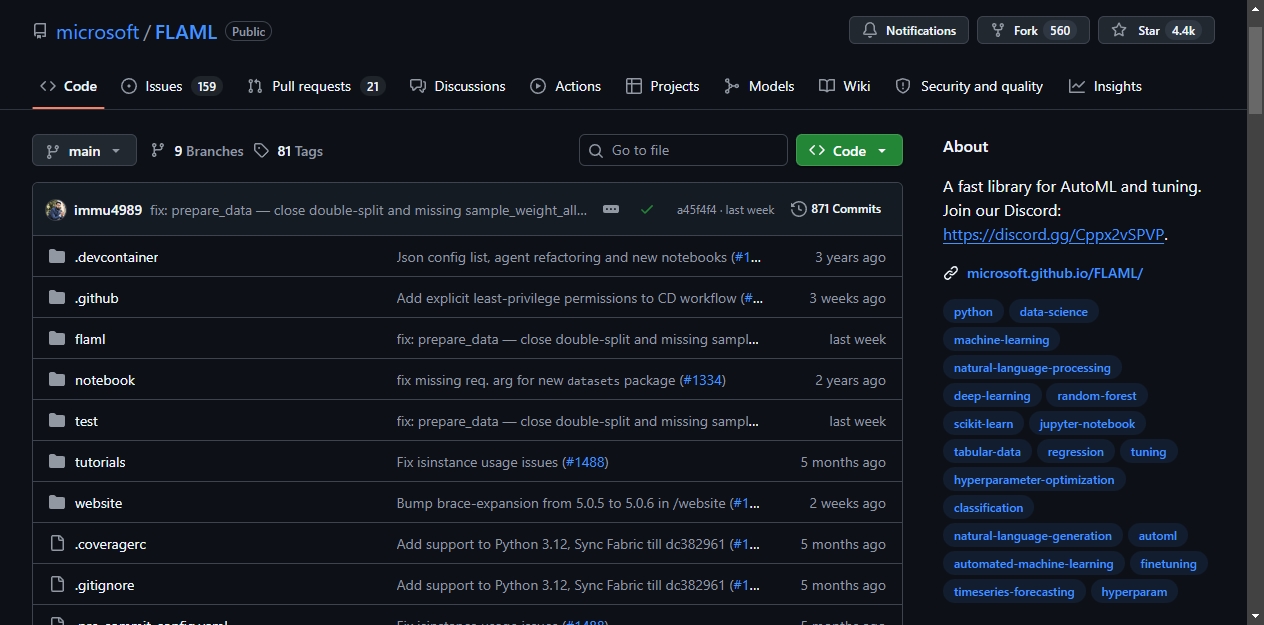Select the natural-language-processing topic tag
The image size is (1264, 625).
pos(1032,368)
